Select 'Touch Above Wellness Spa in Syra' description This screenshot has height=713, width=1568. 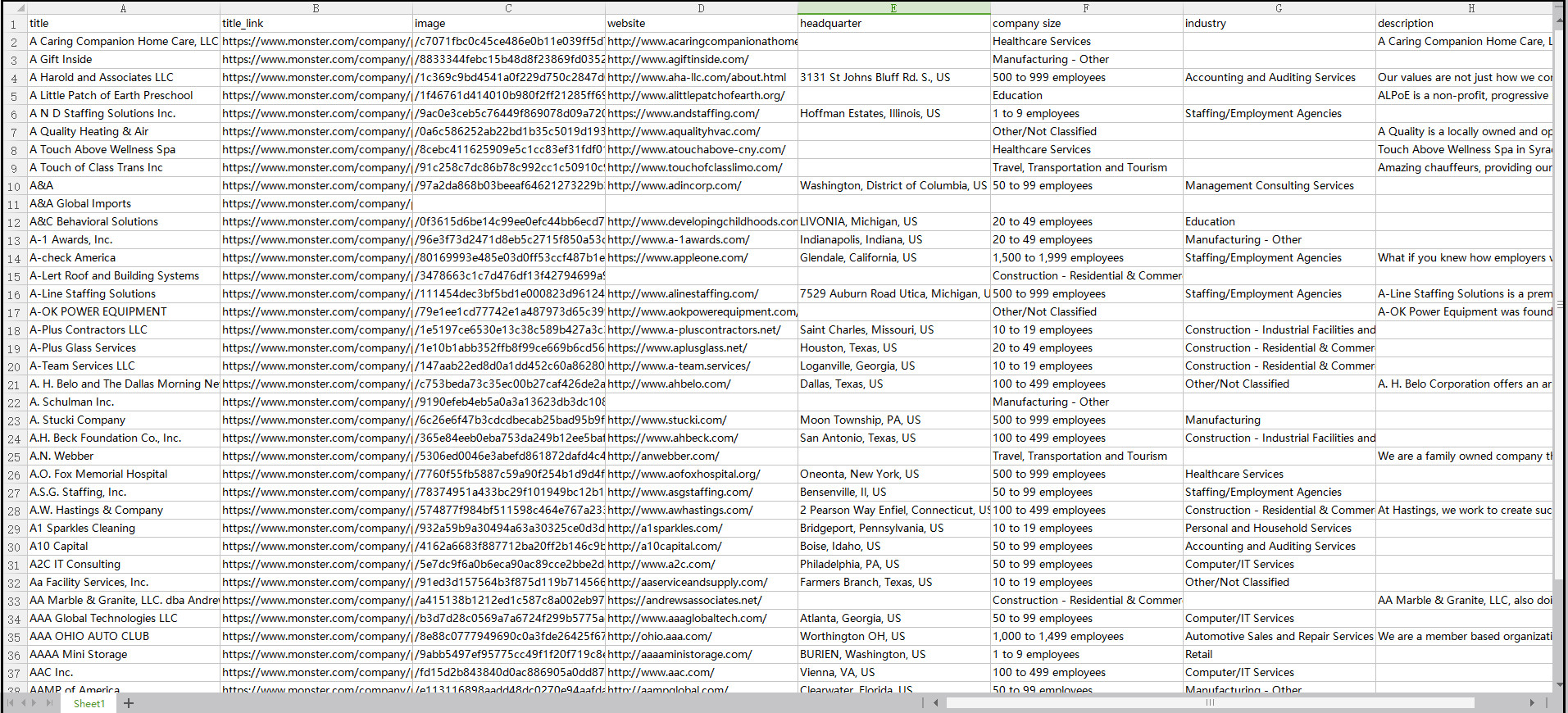click(x=1464, y=150)
